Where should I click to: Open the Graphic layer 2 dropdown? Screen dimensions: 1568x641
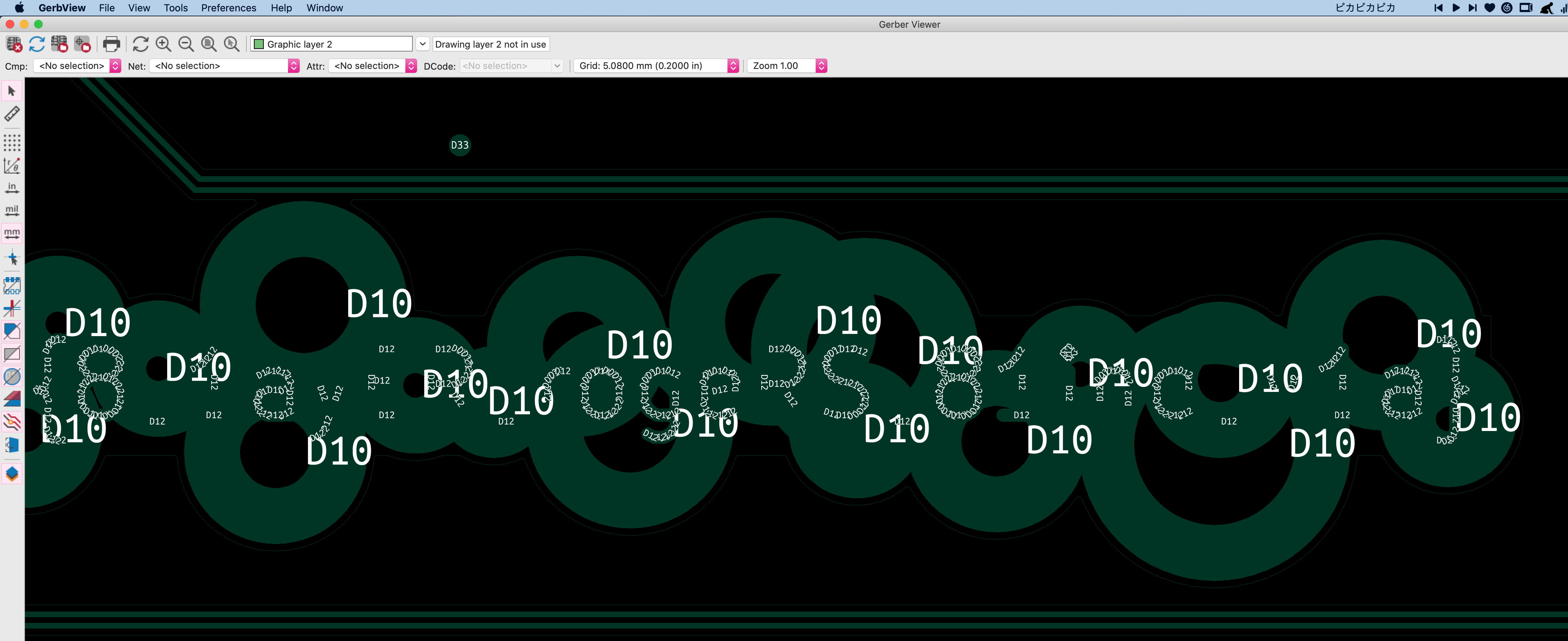point(422,44)
